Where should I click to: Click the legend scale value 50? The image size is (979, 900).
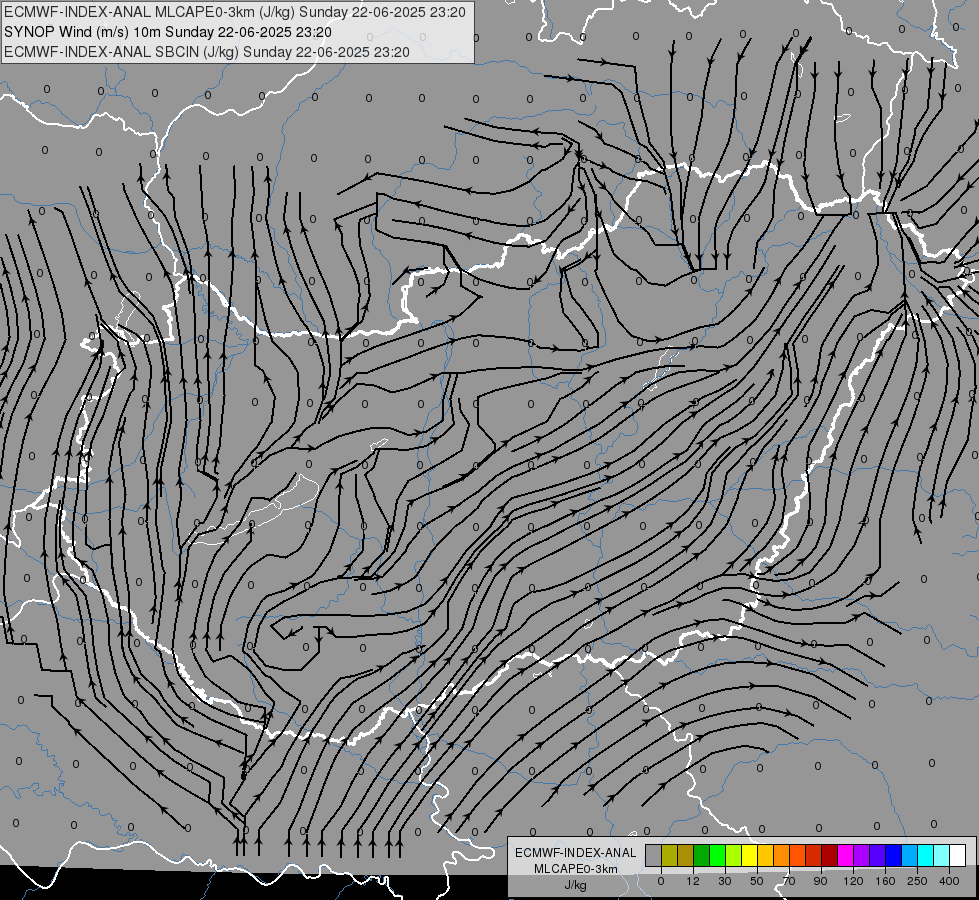(x=757, y=881)
